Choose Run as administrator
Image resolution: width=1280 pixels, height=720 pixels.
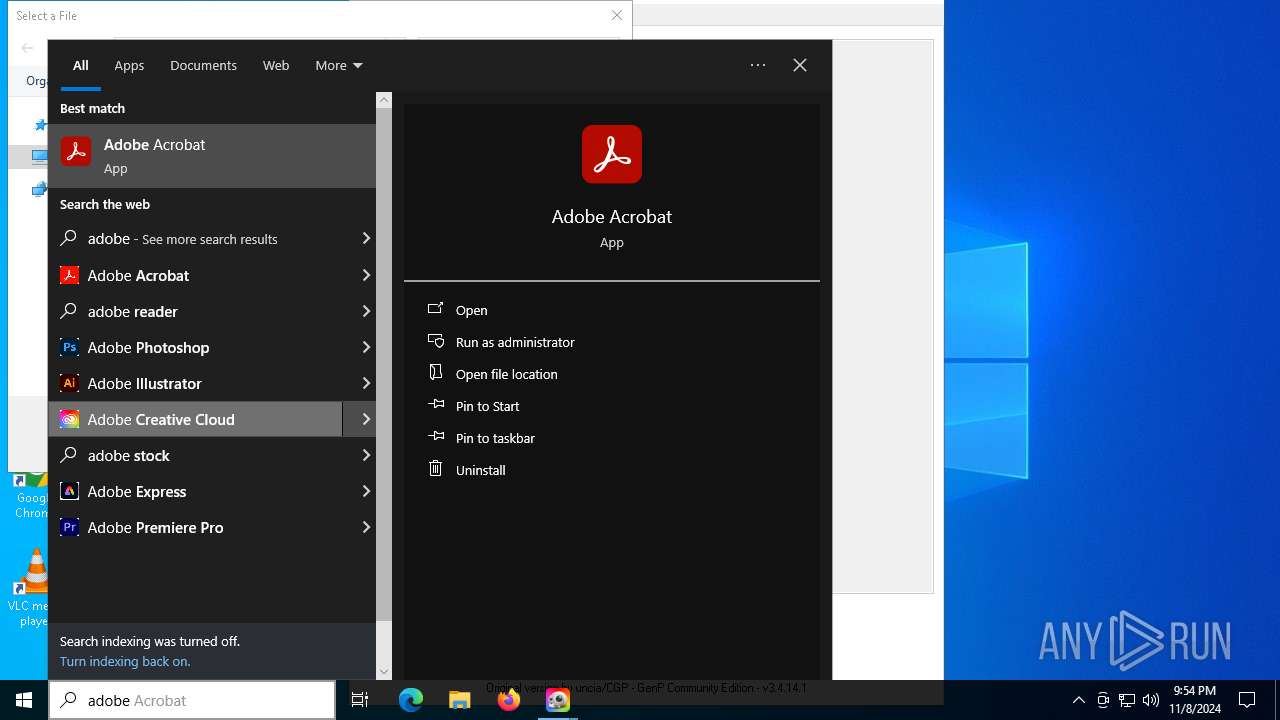tap(515, 342)
